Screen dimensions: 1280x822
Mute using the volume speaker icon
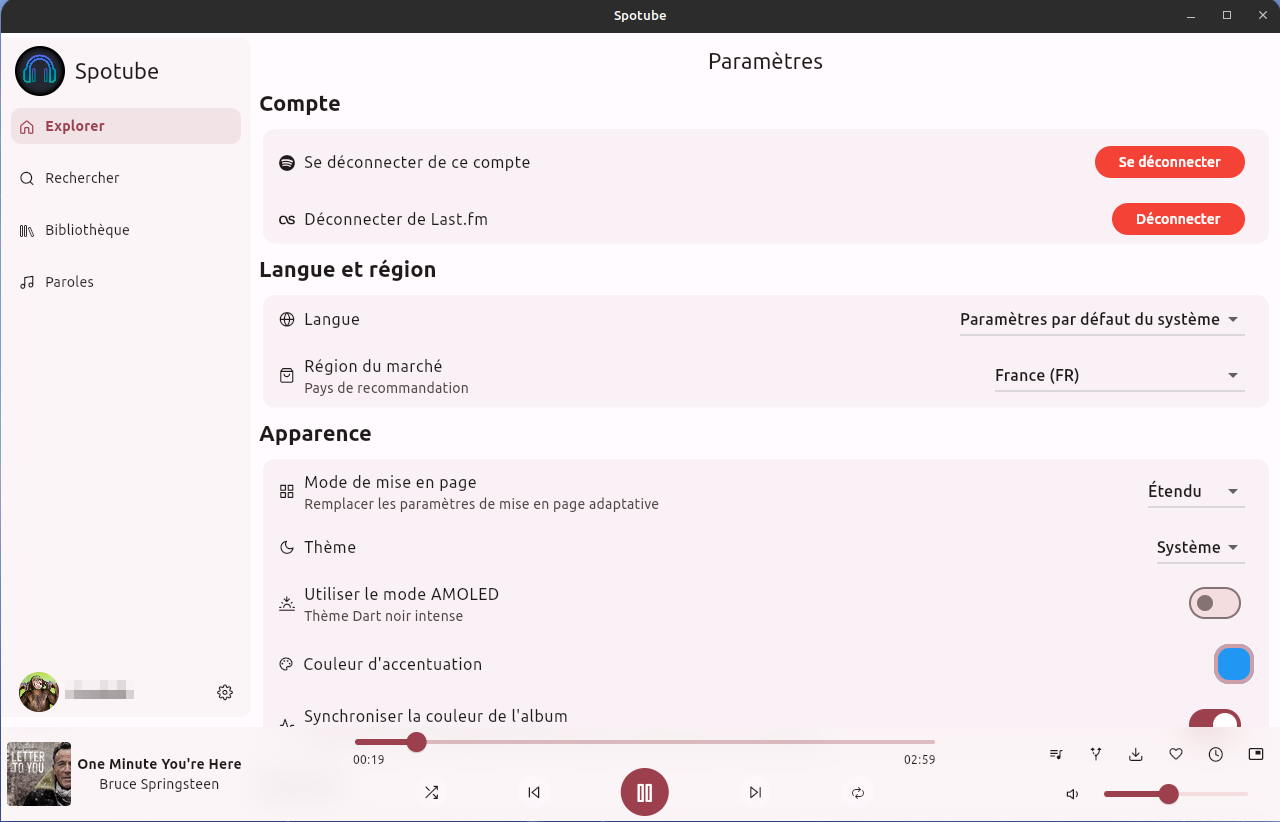(1072, 794)
